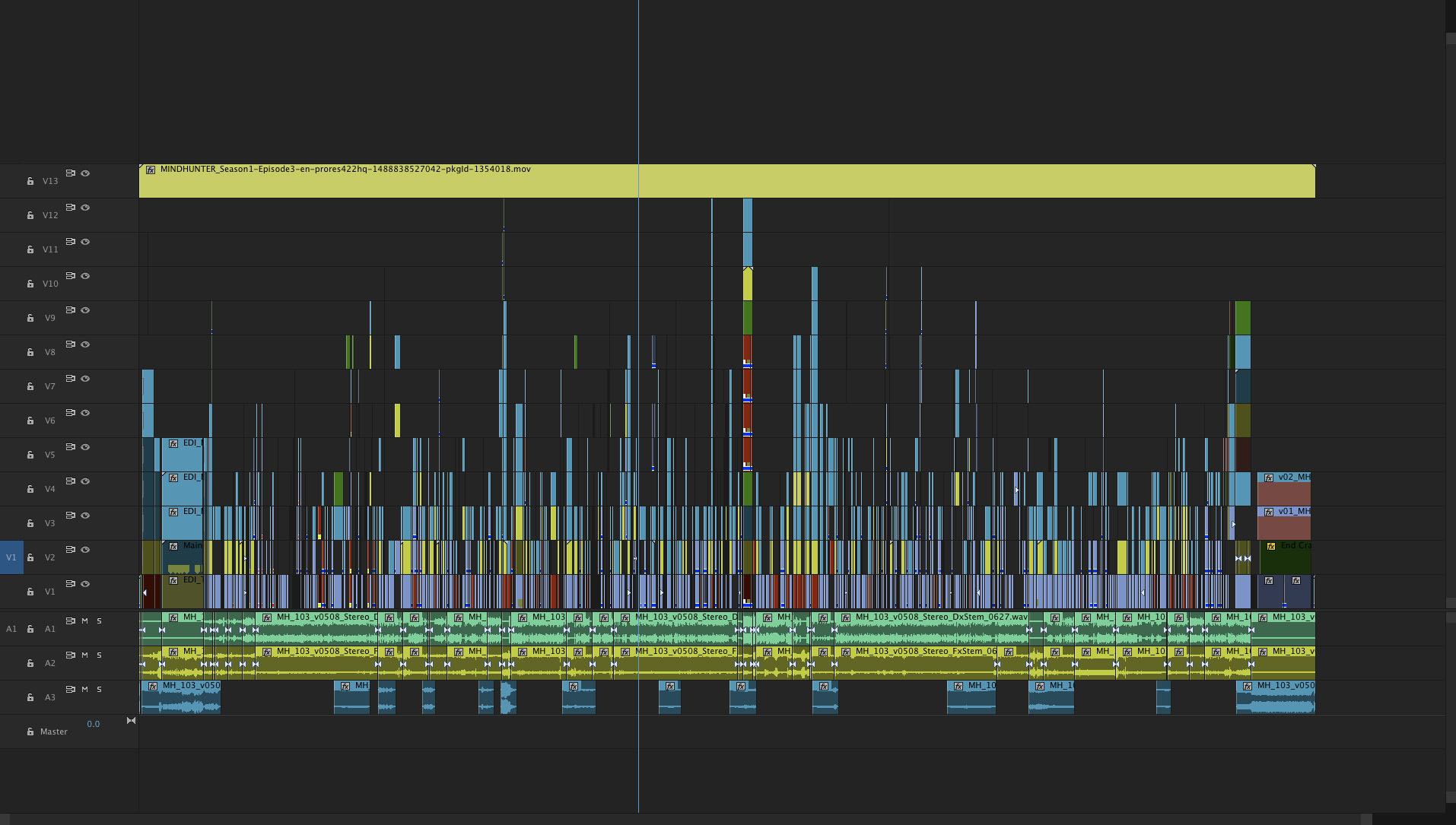
Task: Toggle sync lock on audio track A1
Action: (70, 621)
